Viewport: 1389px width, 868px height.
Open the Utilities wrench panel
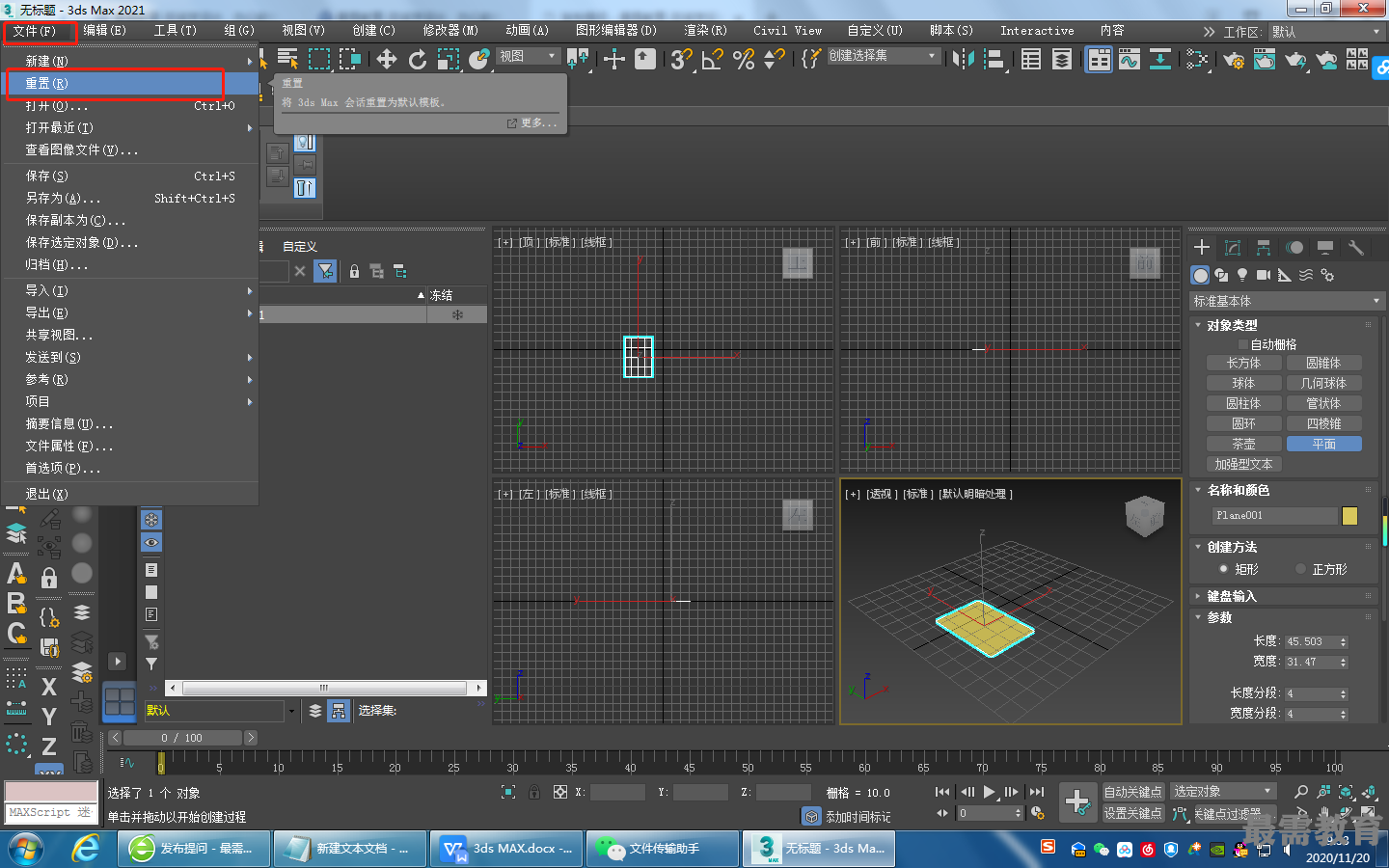click(x=1356, y=248)
